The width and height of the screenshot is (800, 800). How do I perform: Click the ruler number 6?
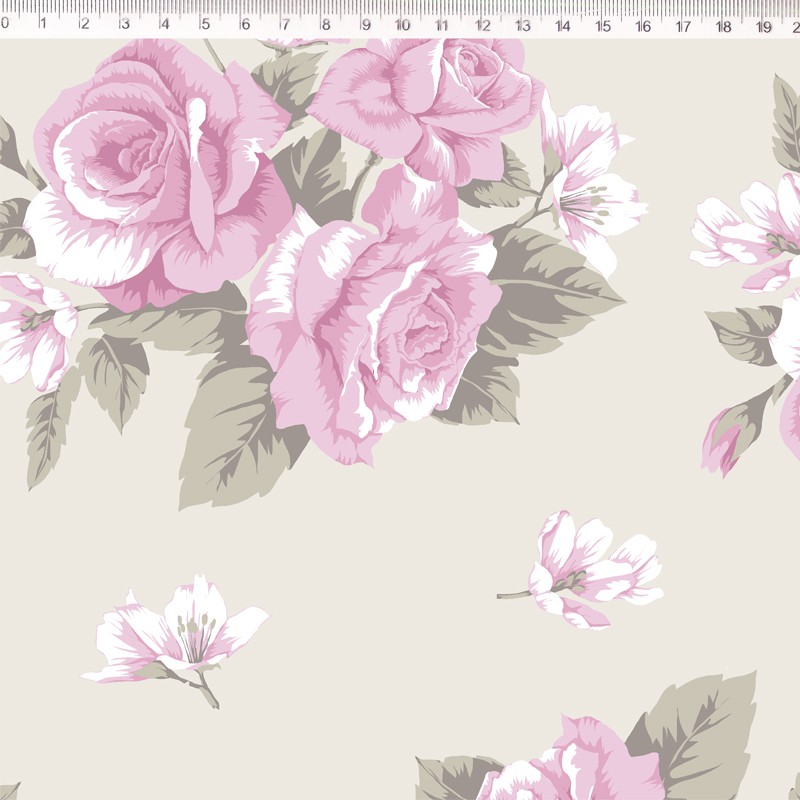click(245, 24)
